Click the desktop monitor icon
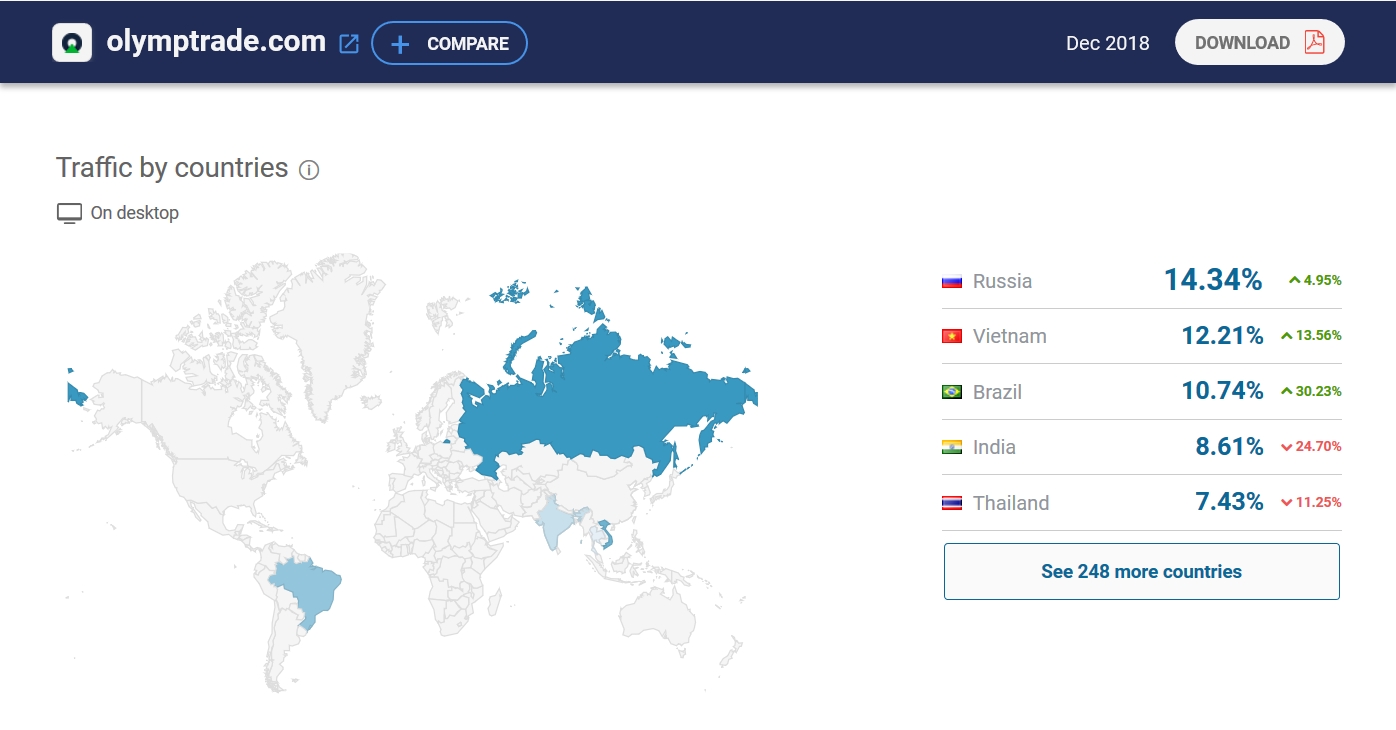The height and width of the screenshot is (730, 1396). click(x=69, y=213)
